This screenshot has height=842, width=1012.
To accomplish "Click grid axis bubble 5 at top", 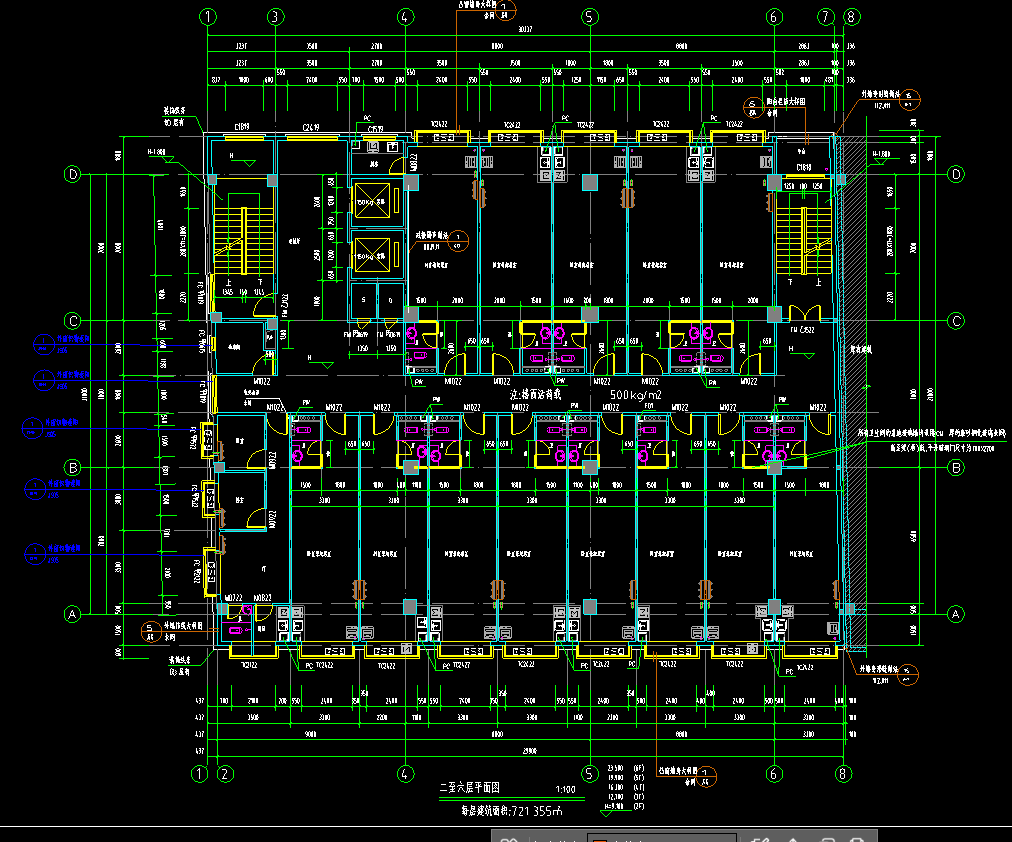I will click(589, 17).
